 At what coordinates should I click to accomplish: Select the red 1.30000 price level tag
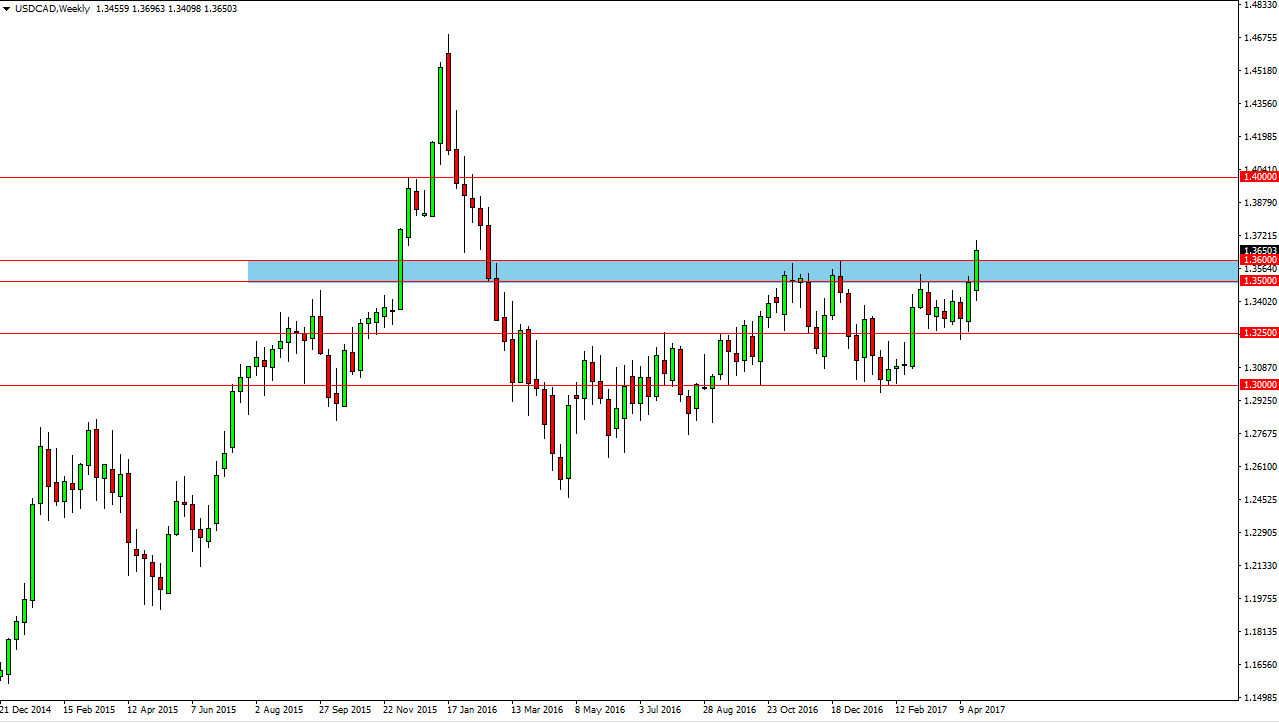[1258, 385]
